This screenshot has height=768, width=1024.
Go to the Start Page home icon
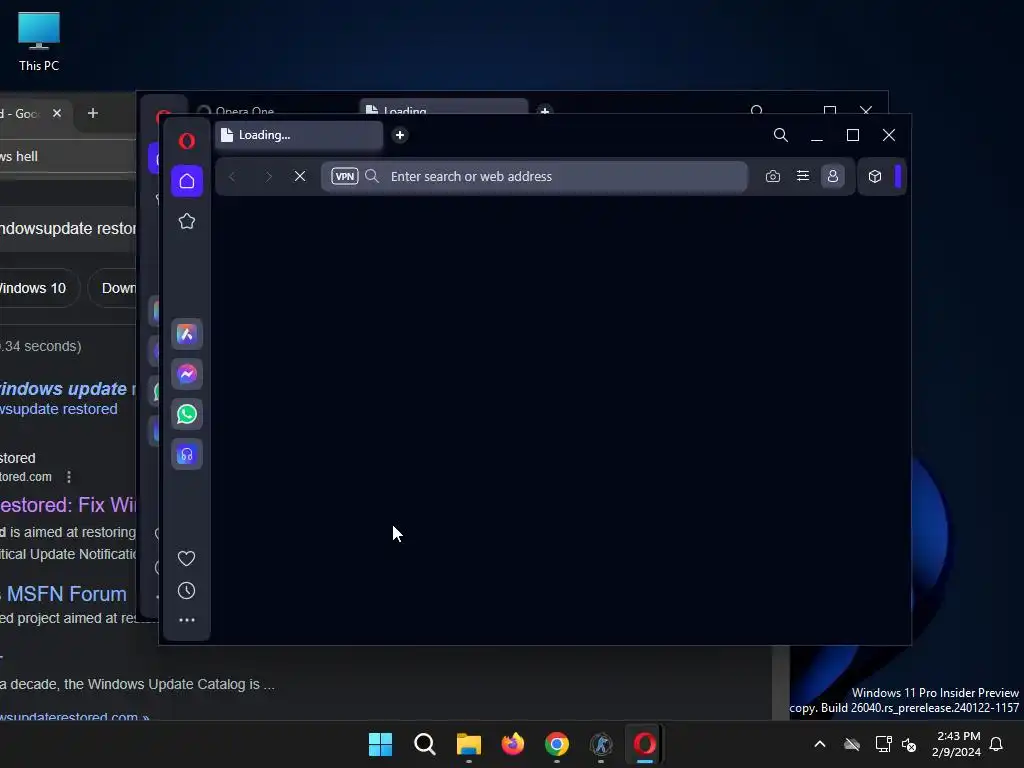(187, 181)
